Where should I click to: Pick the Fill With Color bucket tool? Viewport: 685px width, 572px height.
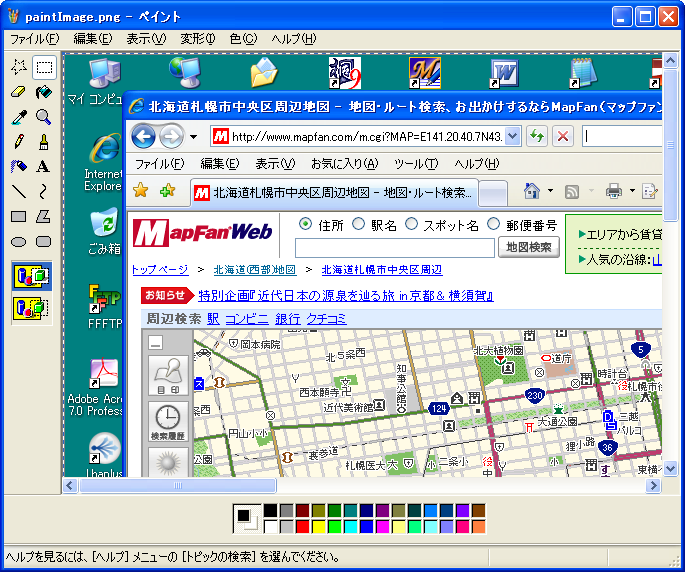tap(44, 92)
